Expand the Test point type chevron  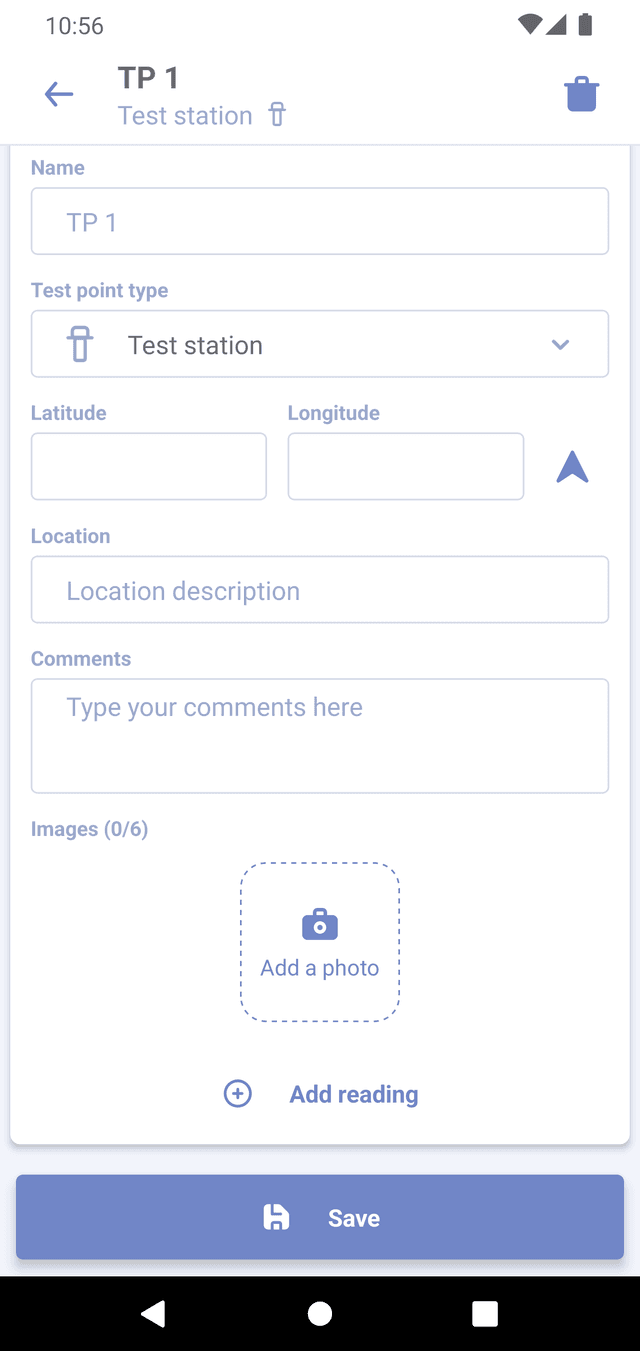click(560, 345)
